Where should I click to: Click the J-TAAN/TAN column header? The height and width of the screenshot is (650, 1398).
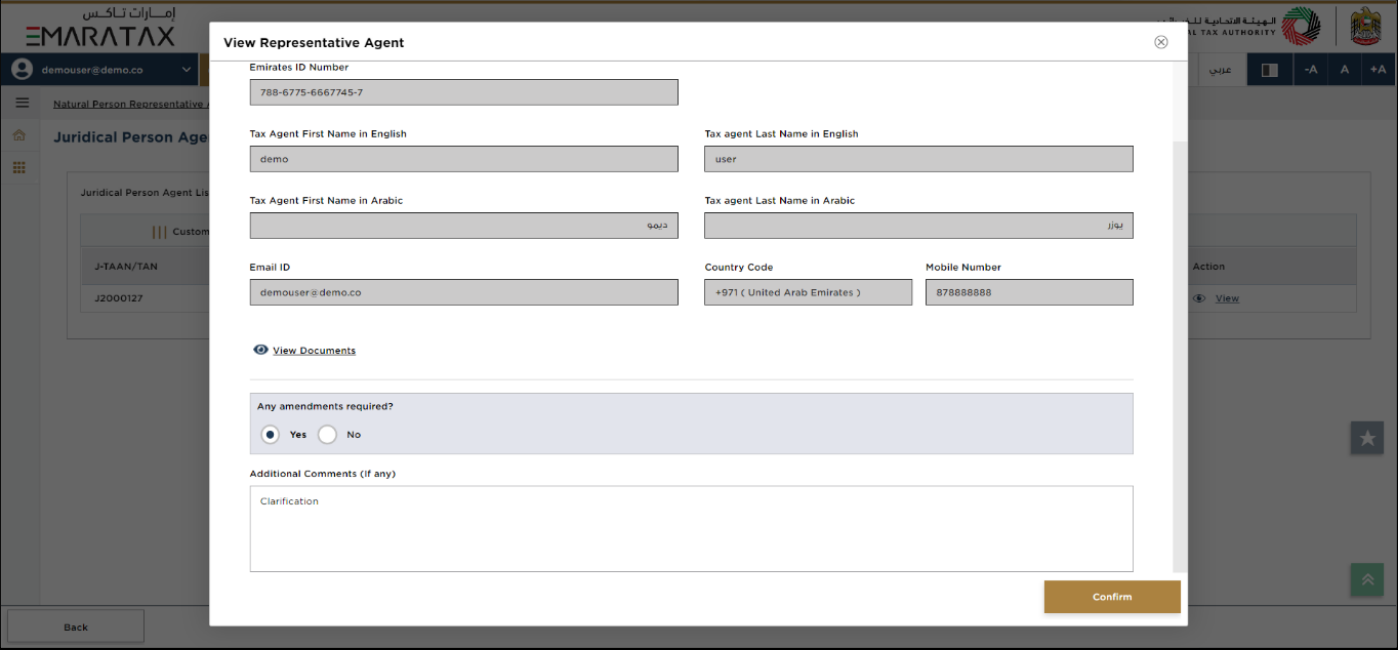pos(126,267)
